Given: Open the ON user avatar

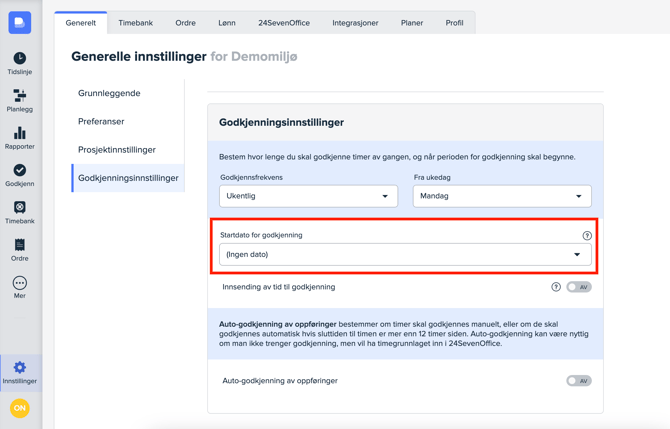Looking at the screenshot, I should (x=19, y=408).
